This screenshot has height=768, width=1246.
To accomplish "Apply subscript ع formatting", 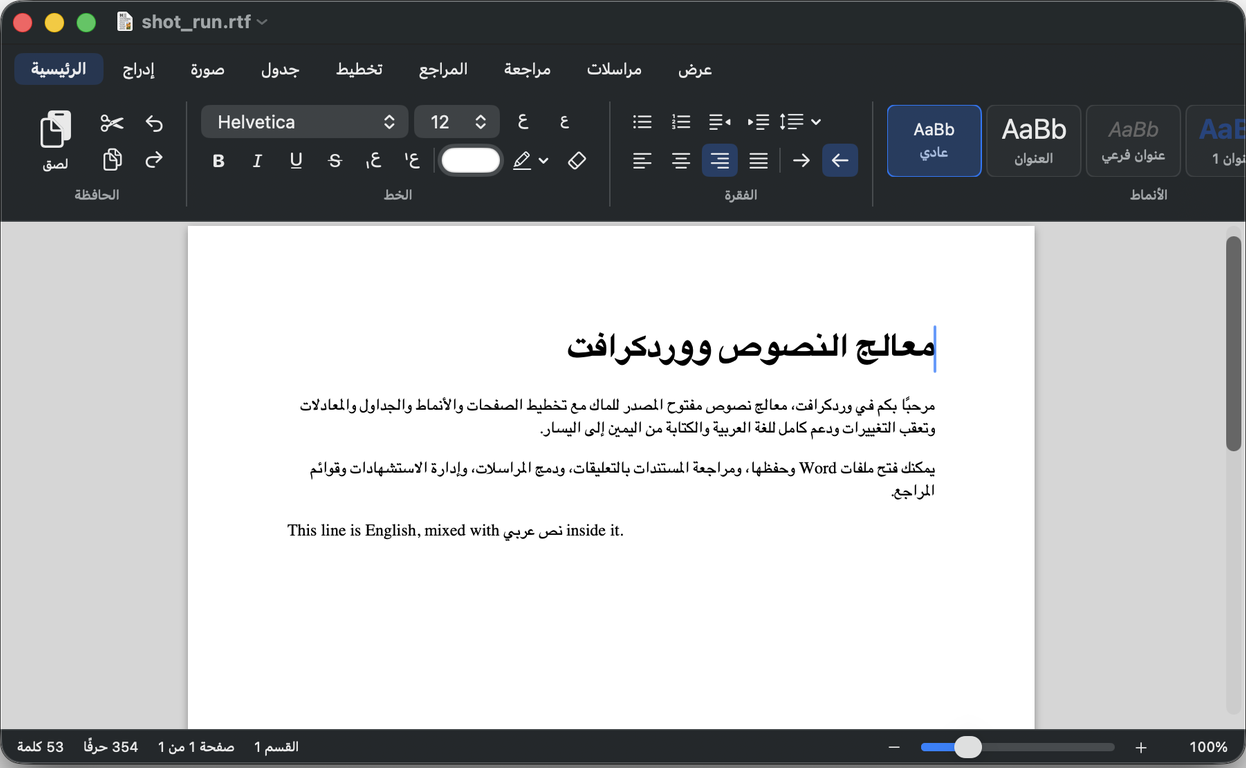I will click(373, 161).
